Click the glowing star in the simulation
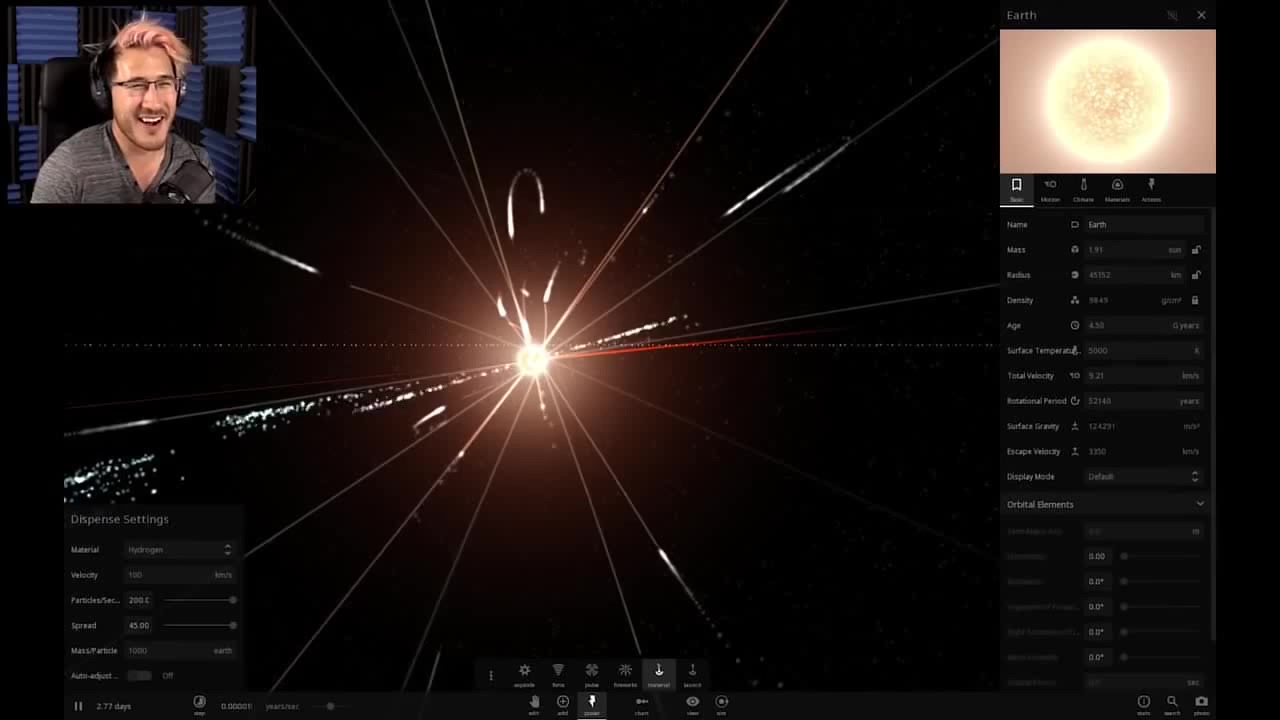Screen dimensions: 1280x720 pyautogui.click(x=534, y=360)
